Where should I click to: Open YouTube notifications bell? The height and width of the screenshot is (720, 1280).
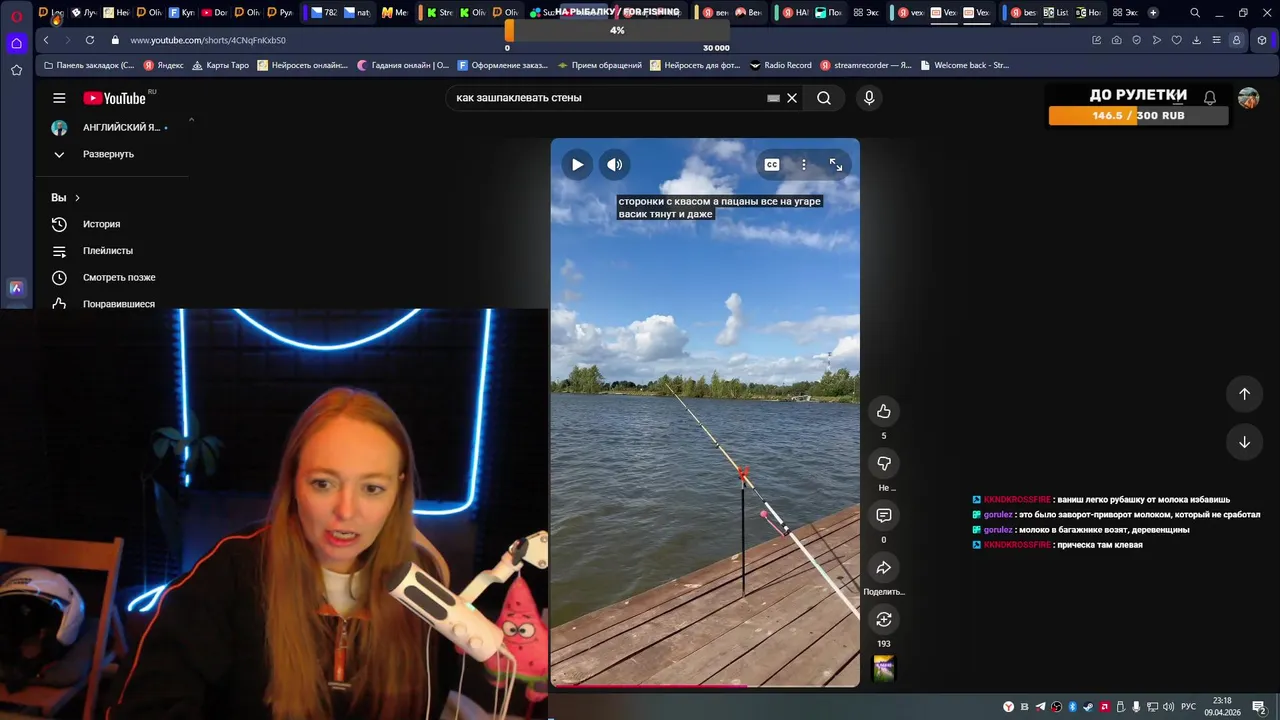click(1210, 98)
